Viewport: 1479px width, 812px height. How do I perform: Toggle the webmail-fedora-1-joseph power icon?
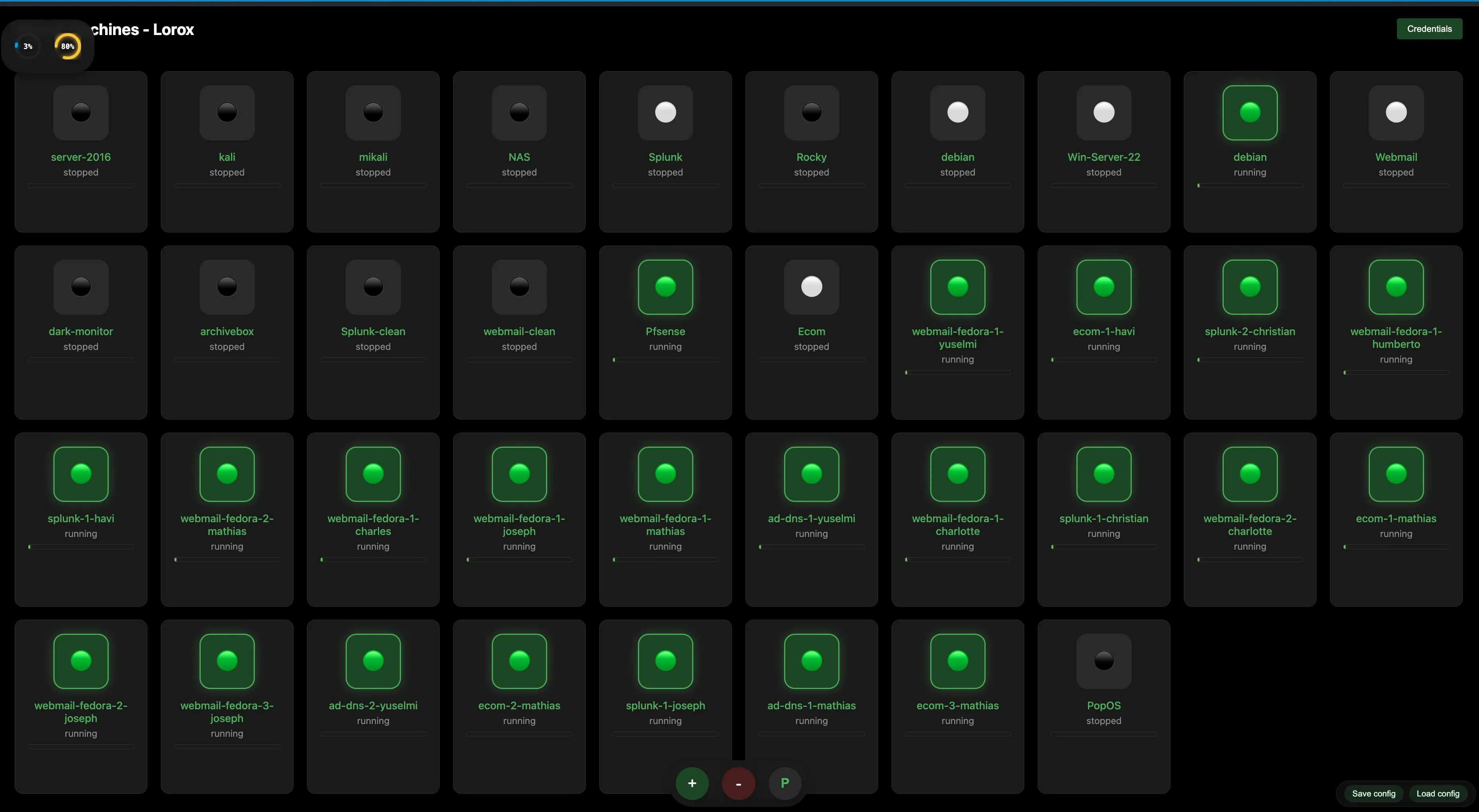[519, 474]
